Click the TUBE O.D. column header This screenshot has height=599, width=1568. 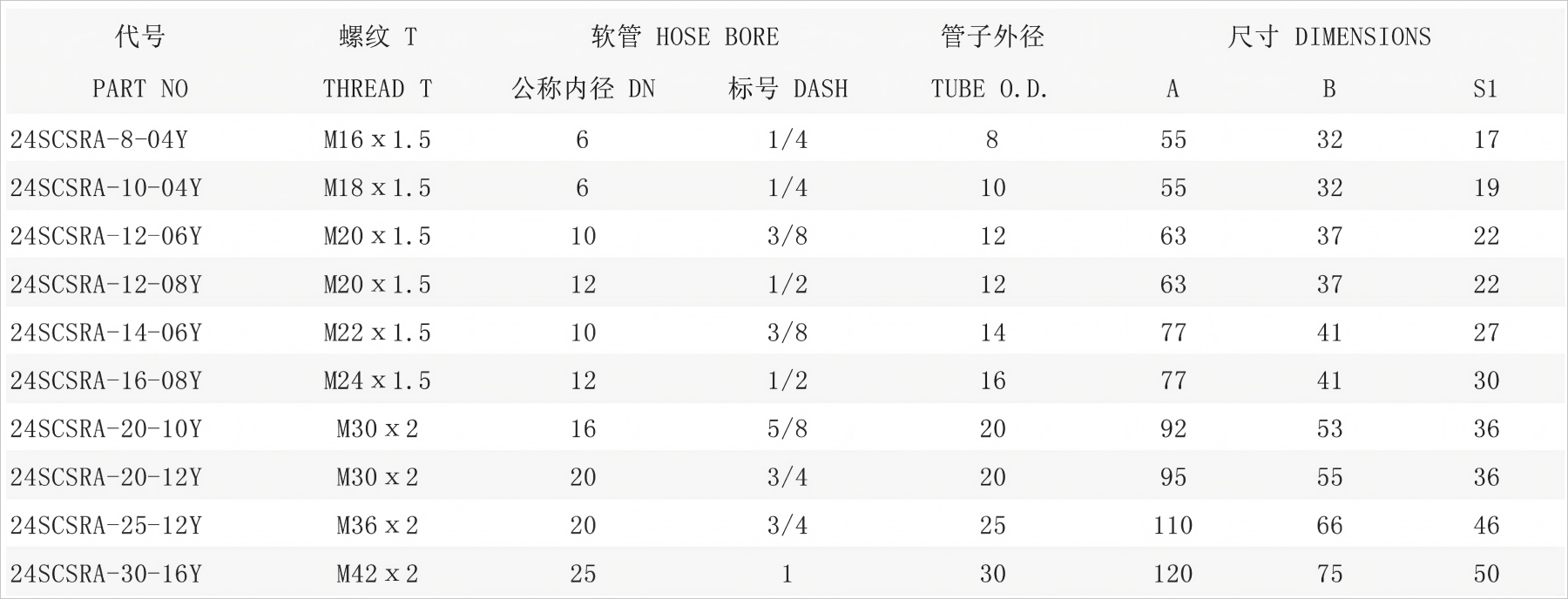click(990, 89)
